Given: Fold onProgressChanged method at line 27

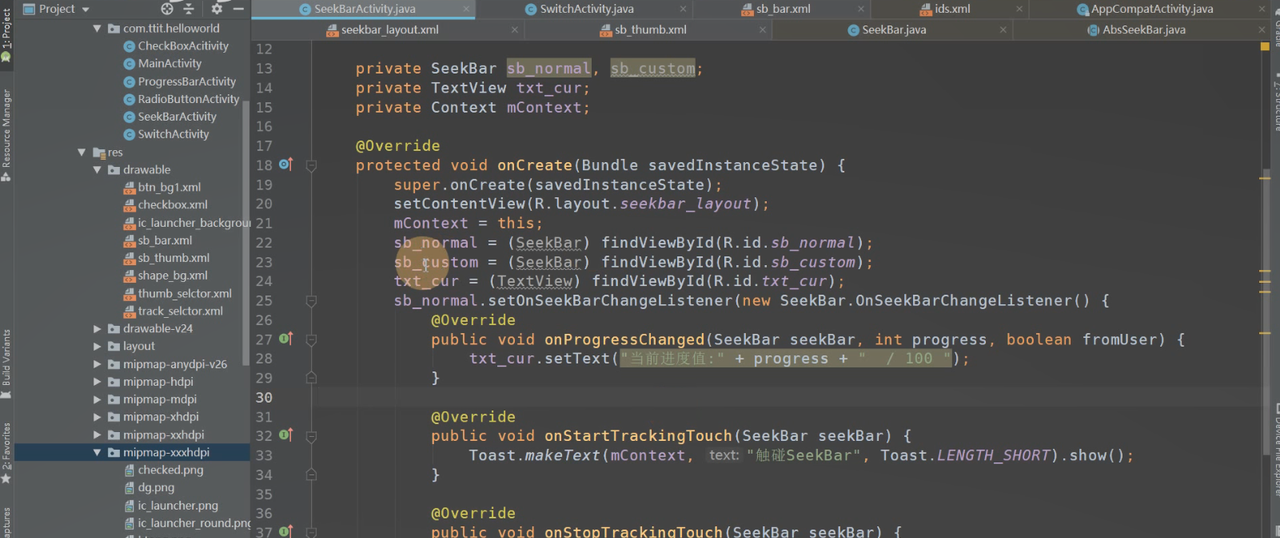Looking at the screenshot, I should click(x=311, y=340).
